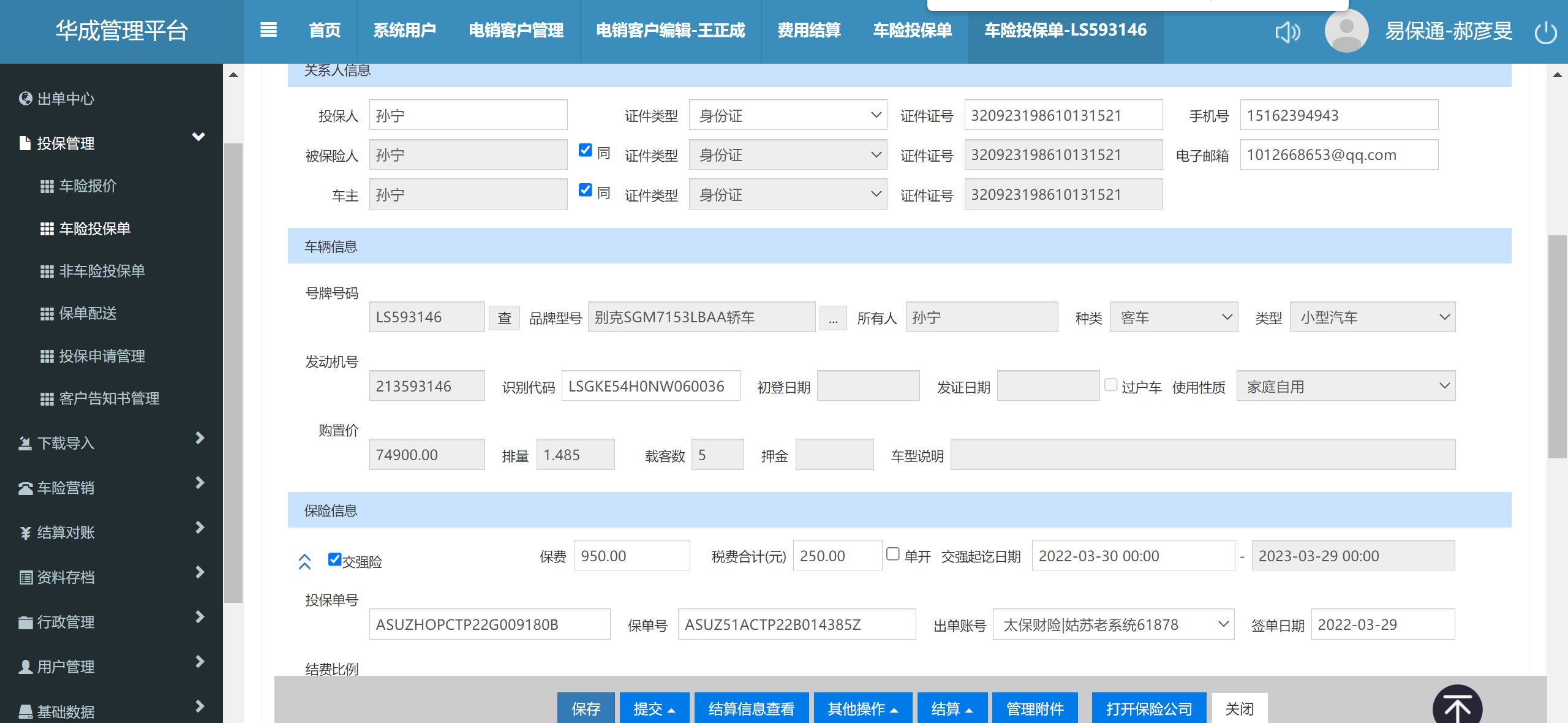Switch to the 费用结算 tab
1568x723 pixels.
[x=809, y=30]
